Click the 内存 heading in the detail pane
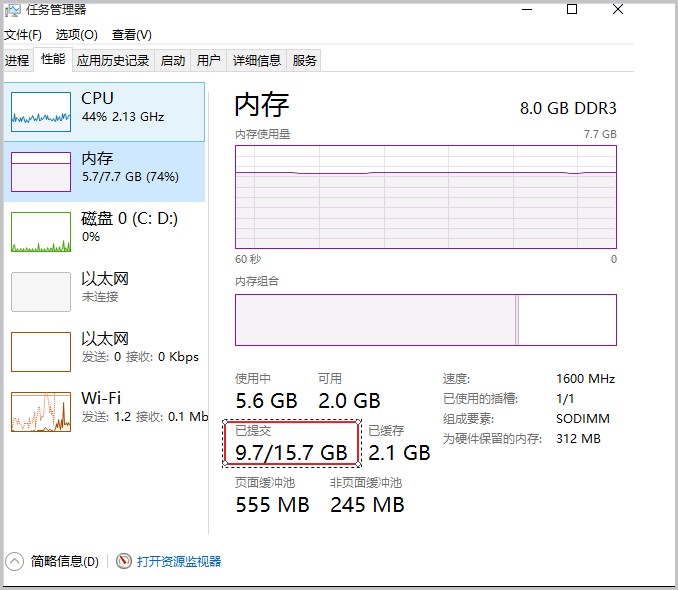 tap(262, 105)
